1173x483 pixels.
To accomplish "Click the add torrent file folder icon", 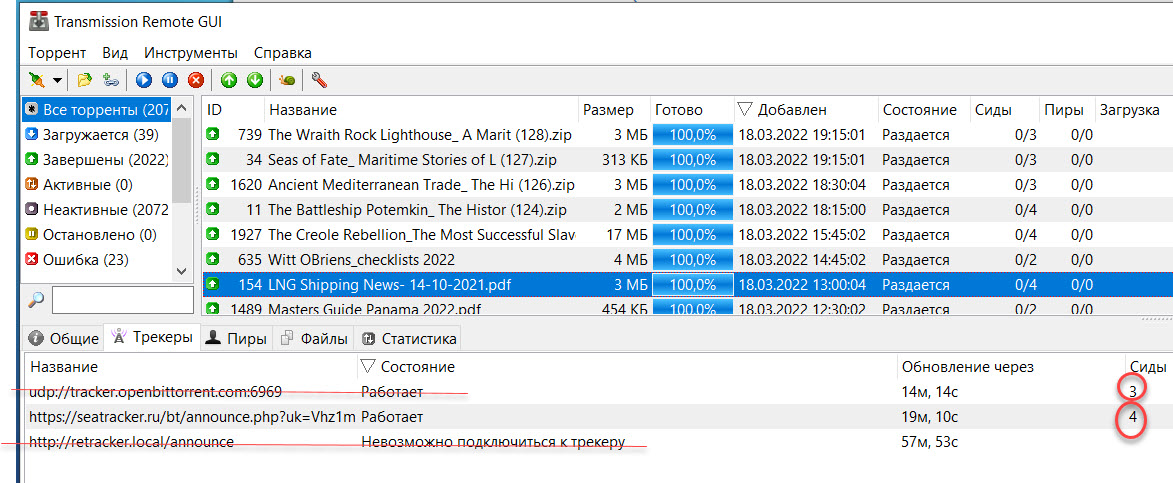I will 85,80.
